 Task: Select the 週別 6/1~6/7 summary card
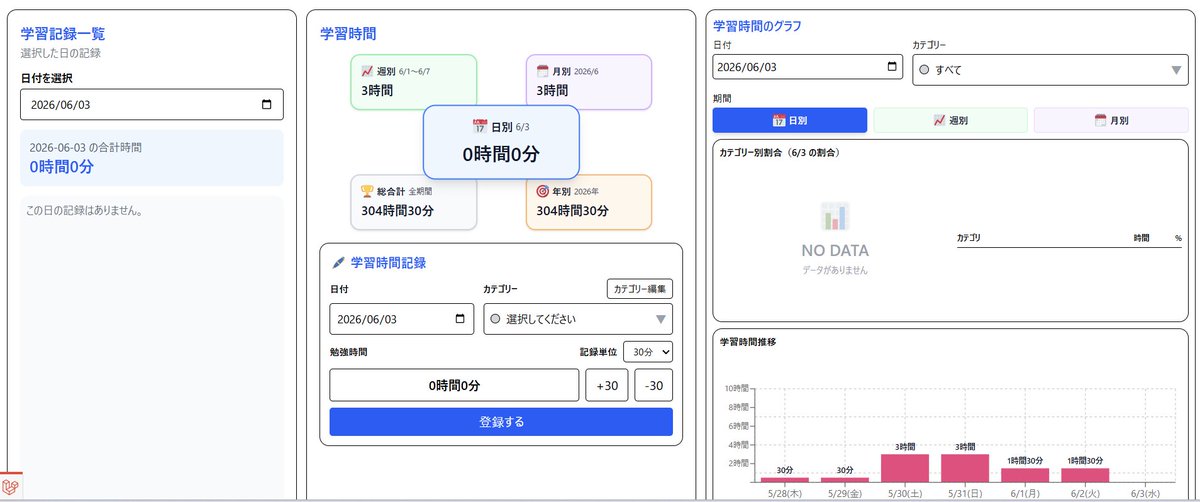414,82
